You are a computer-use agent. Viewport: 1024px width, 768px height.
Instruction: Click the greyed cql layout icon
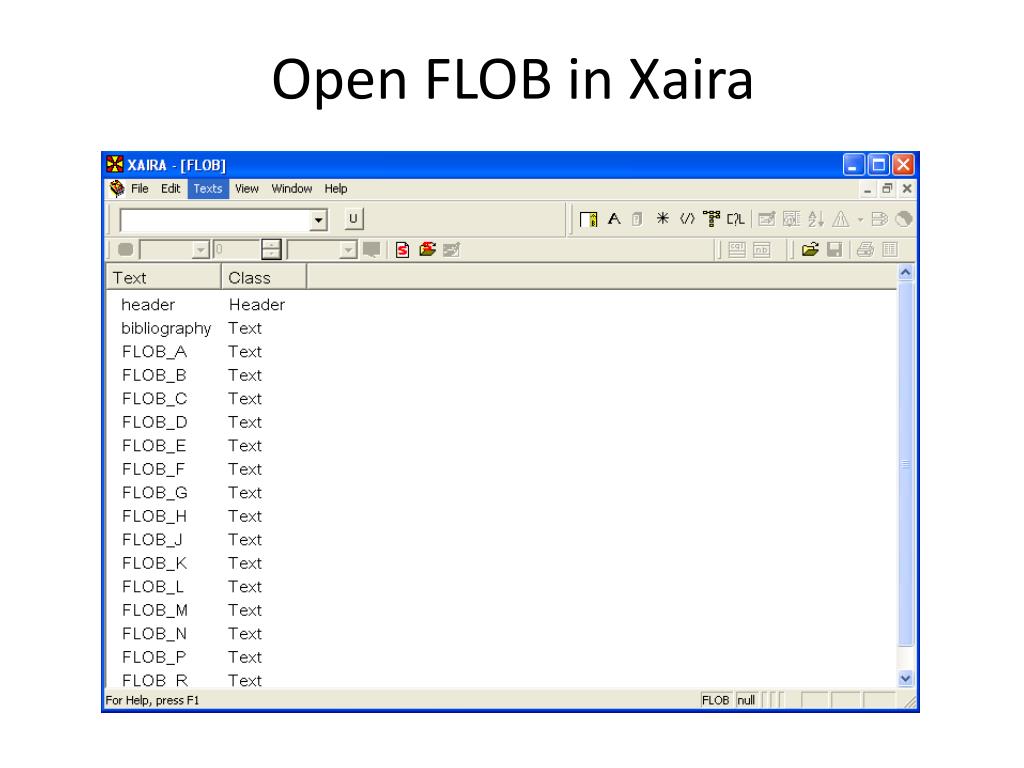tap(737, 249)
